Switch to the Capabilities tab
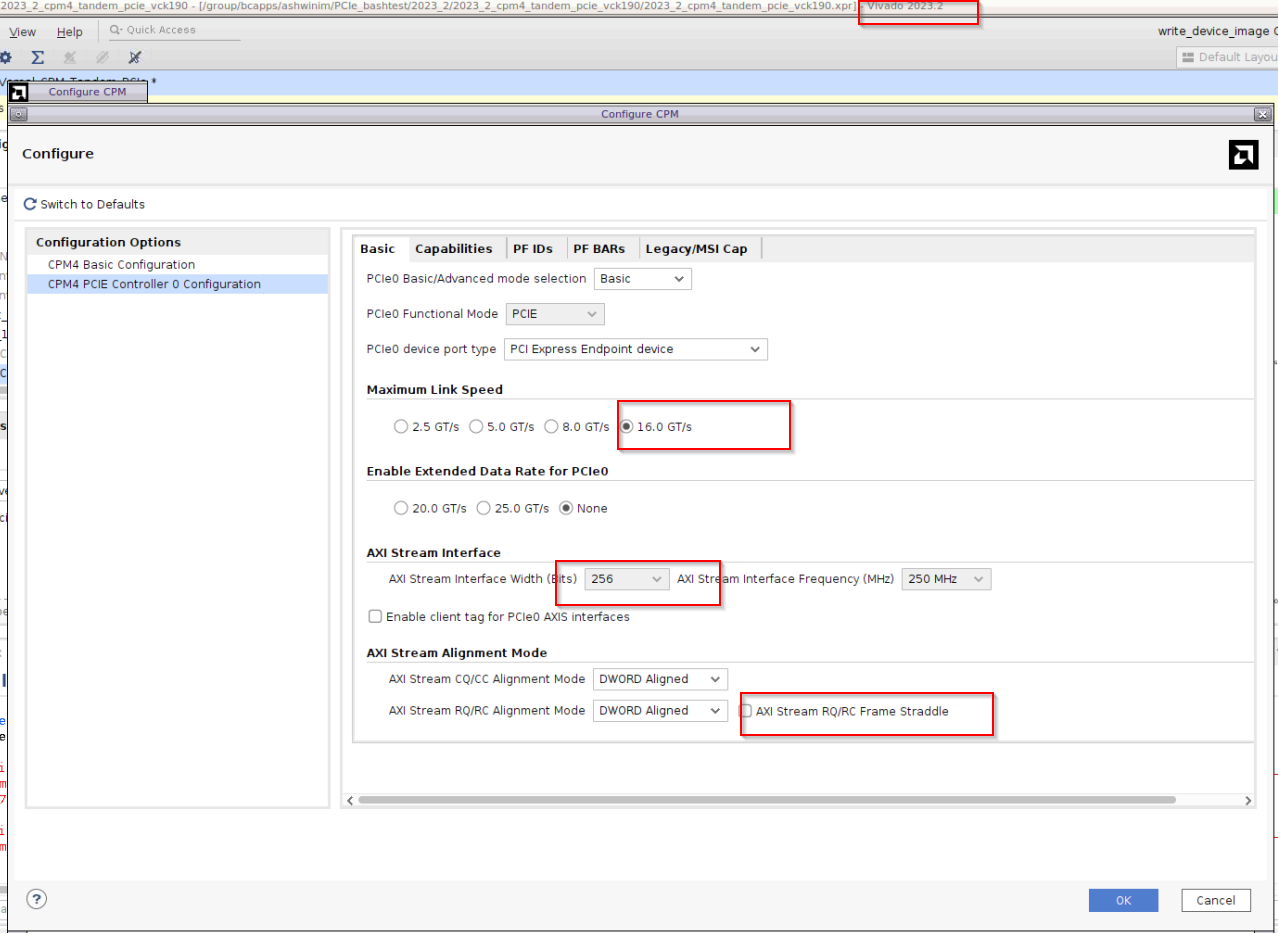 (x=455, y=248)
